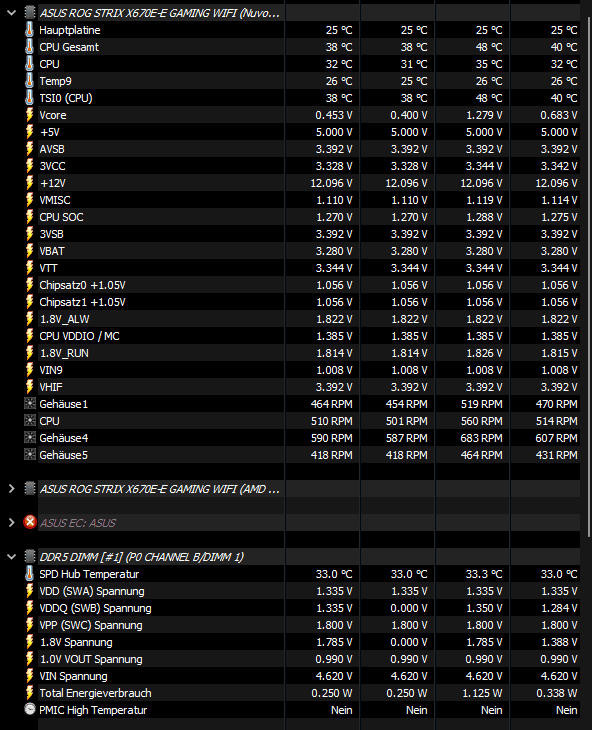Click the thermometer icon next to Hauptplatine

(29, 30)
